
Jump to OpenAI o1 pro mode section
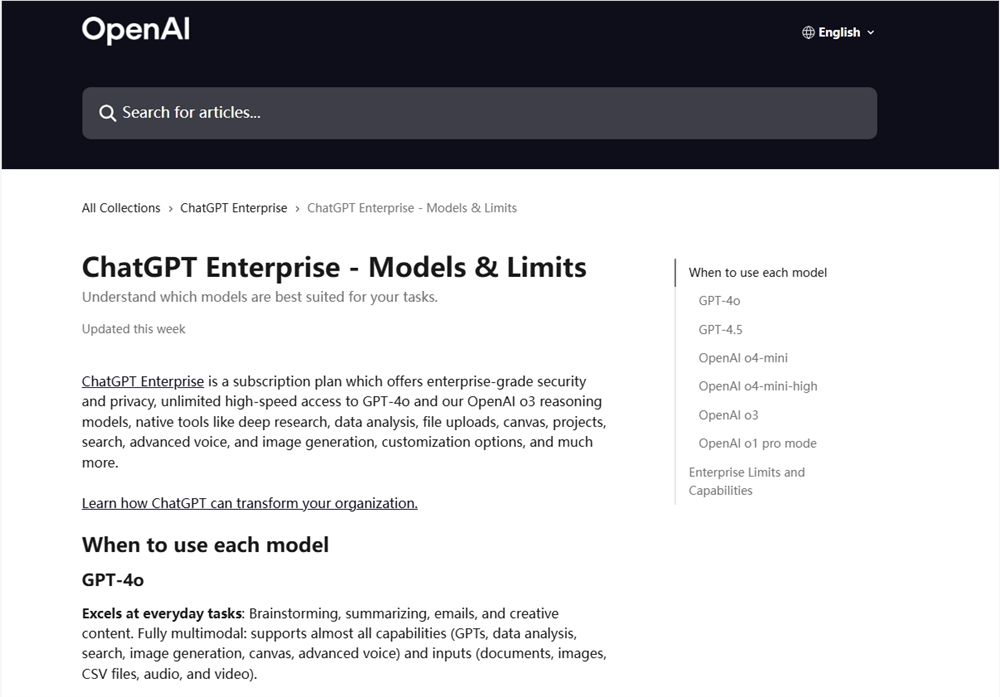tap(757, 443)
